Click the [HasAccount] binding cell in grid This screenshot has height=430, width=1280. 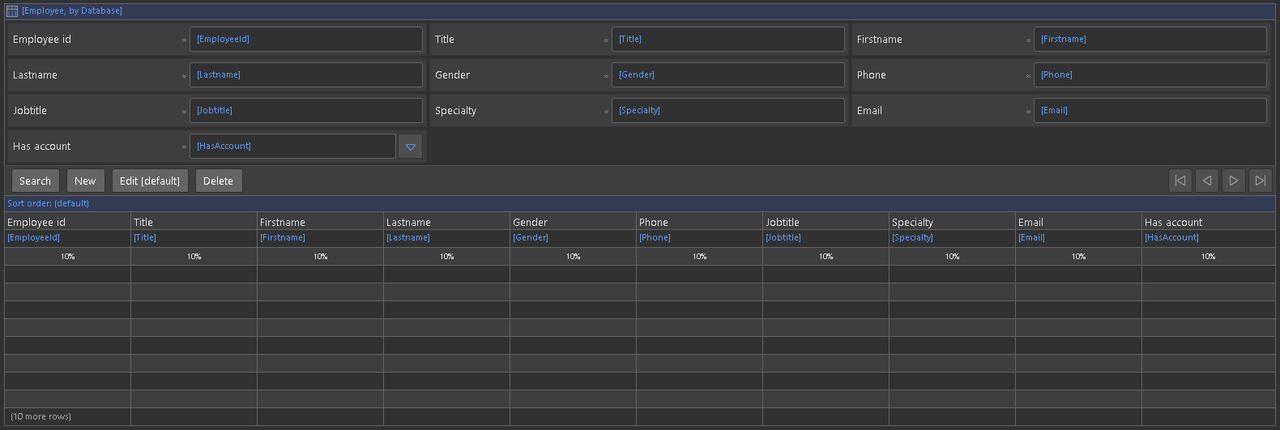pos(1208,238)
